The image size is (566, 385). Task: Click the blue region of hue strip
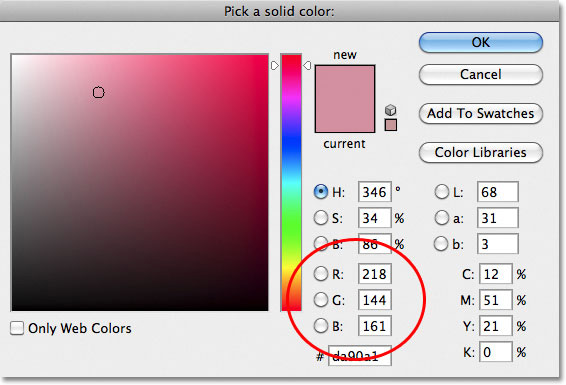click(291, 144)
